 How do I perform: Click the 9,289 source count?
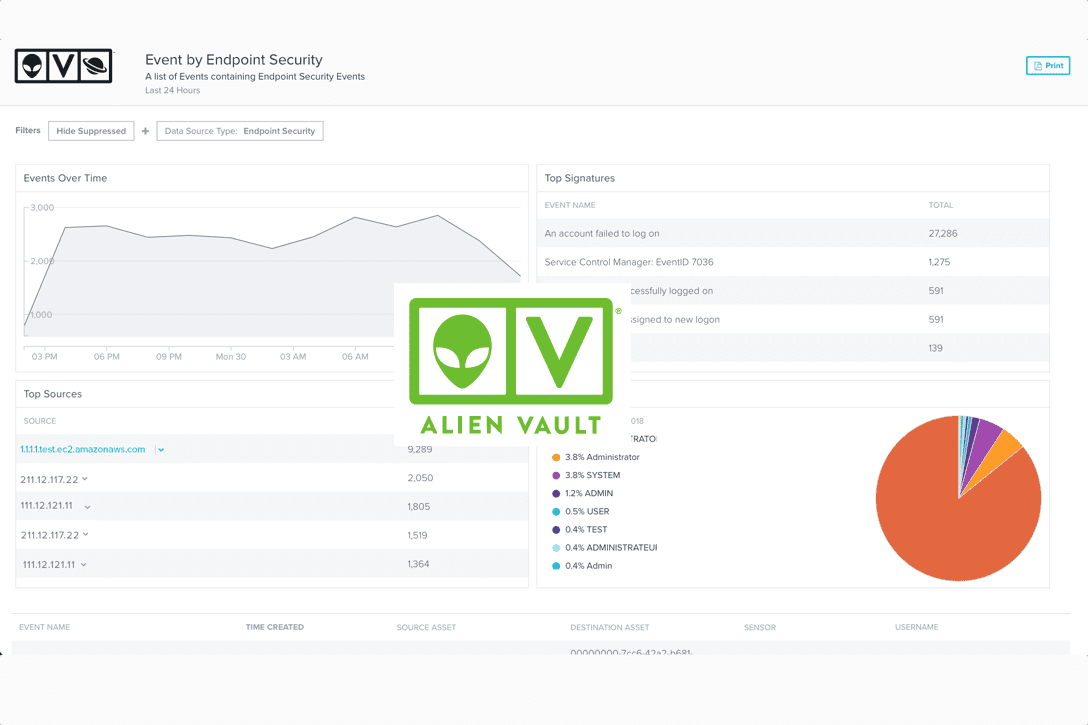click(419, 450)
